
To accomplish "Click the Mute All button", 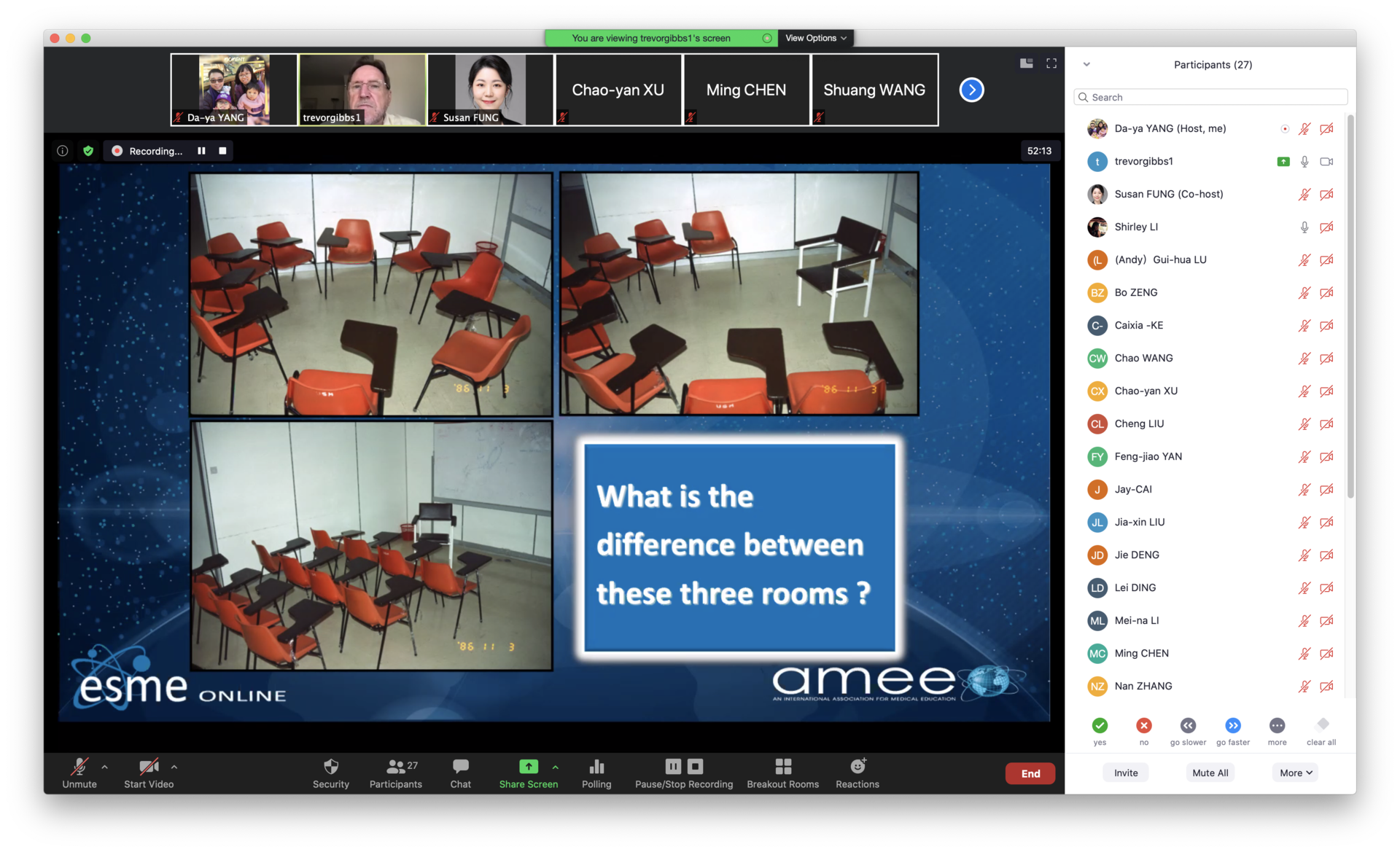I will point(1210,773).
